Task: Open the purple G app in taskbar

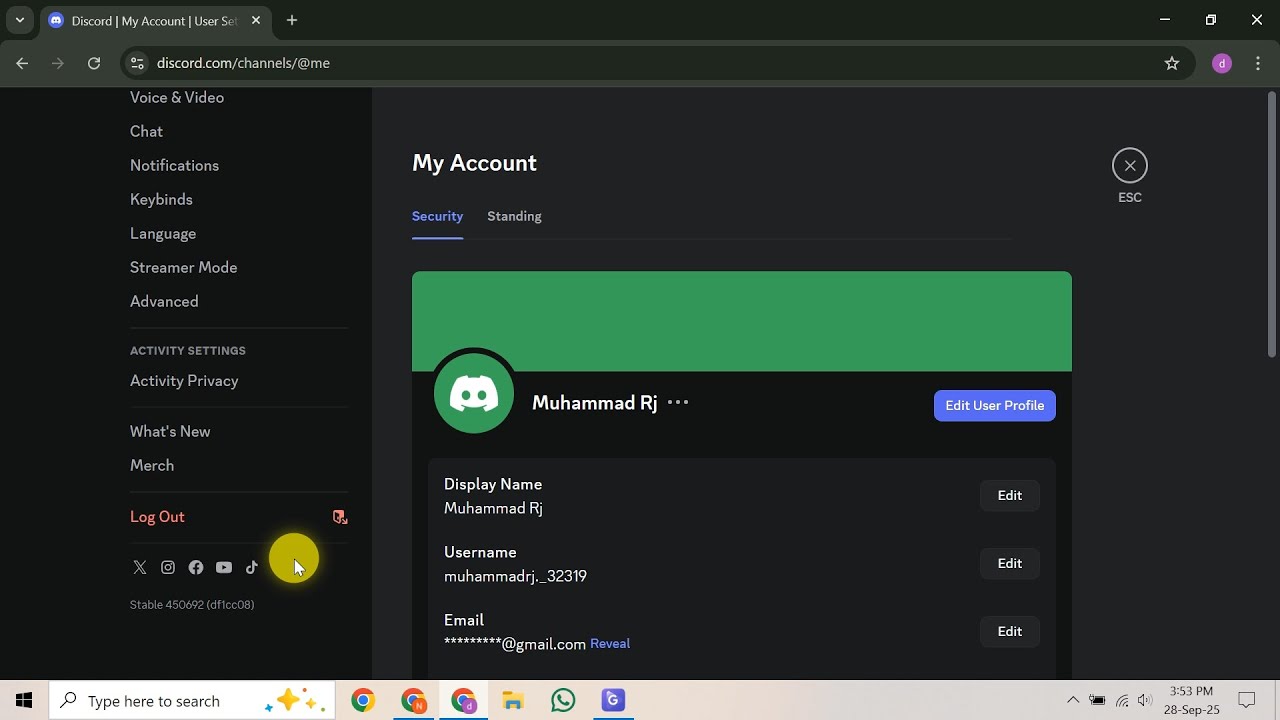Action: click(613, 701)
